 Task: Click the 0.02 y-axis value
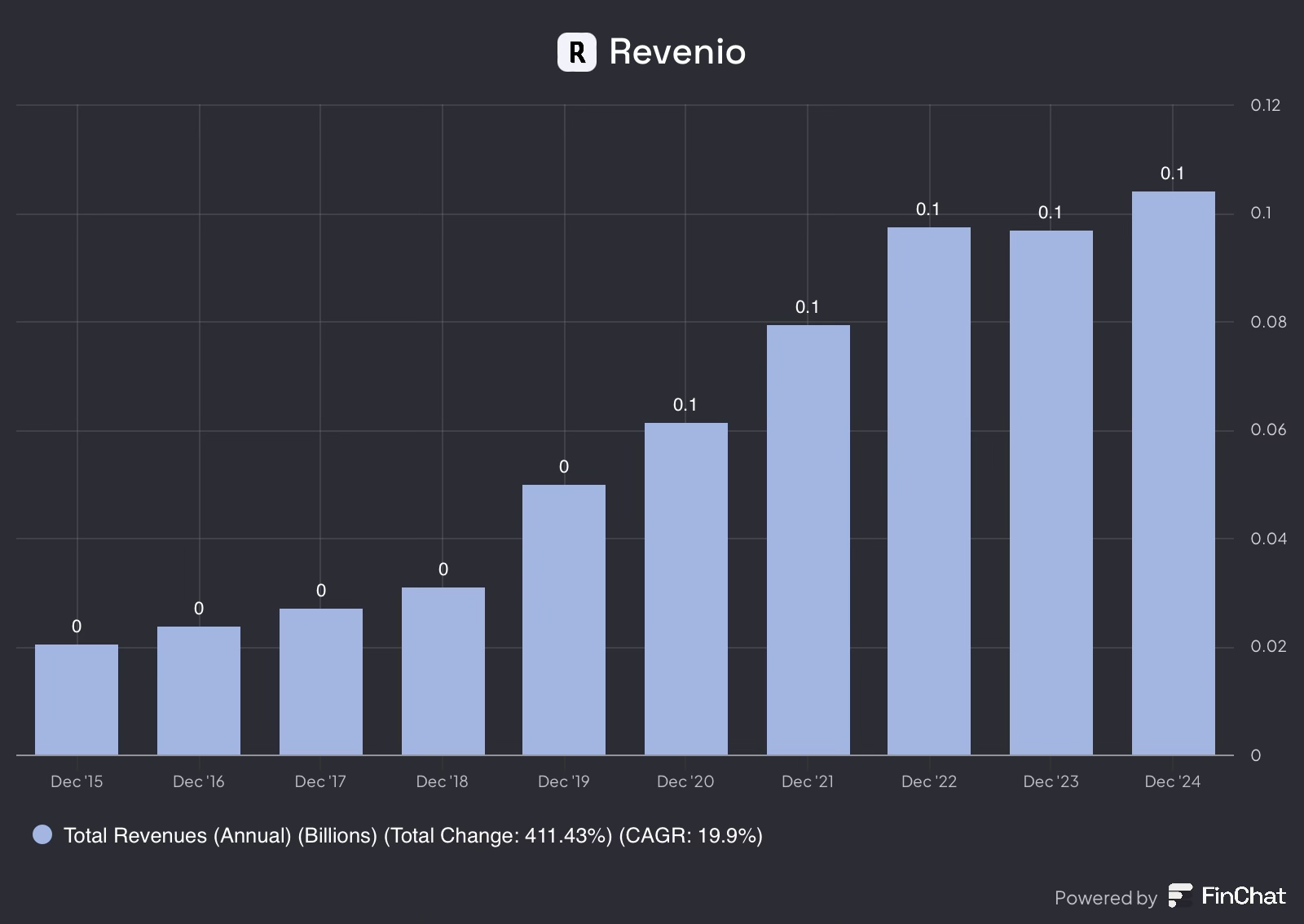pos(1269,646)
